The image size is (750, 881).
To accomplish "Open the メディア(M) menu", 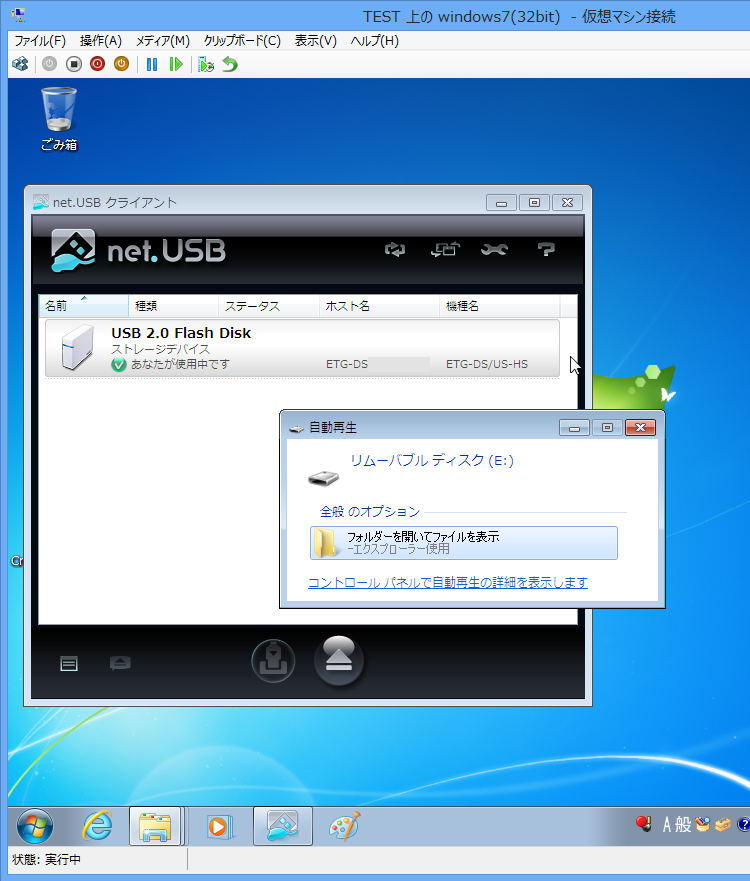I will 163,40.
